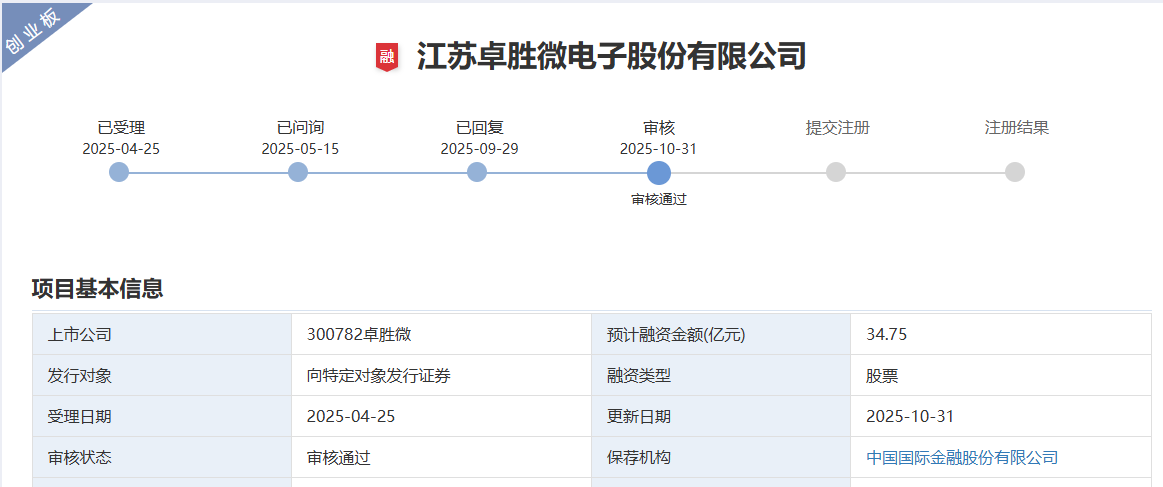Image resolution: width=1163 pixels, height=487 pixels.
Task: Select the 已受理 timeline circle
Action: click(119, 172)
